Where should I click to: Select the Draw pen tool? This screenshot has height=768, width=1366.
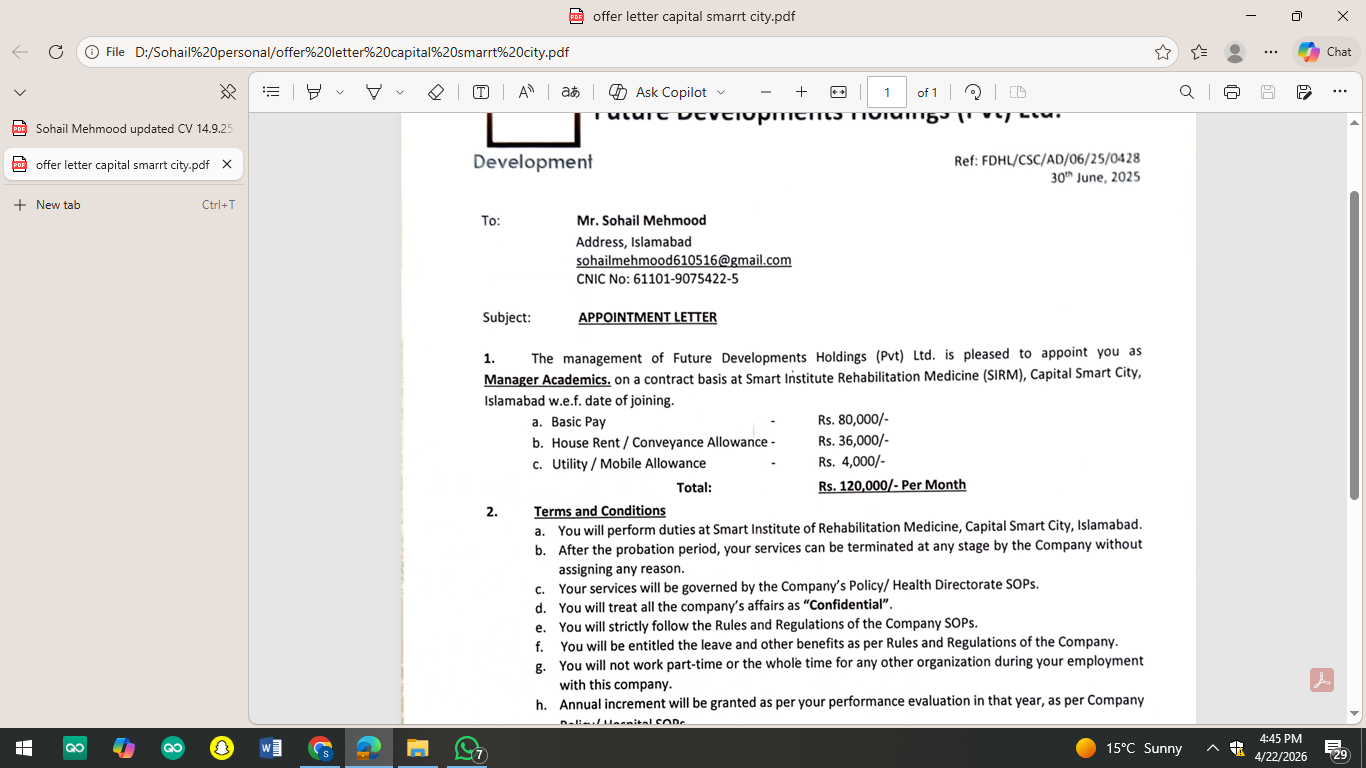click(374, 92)
